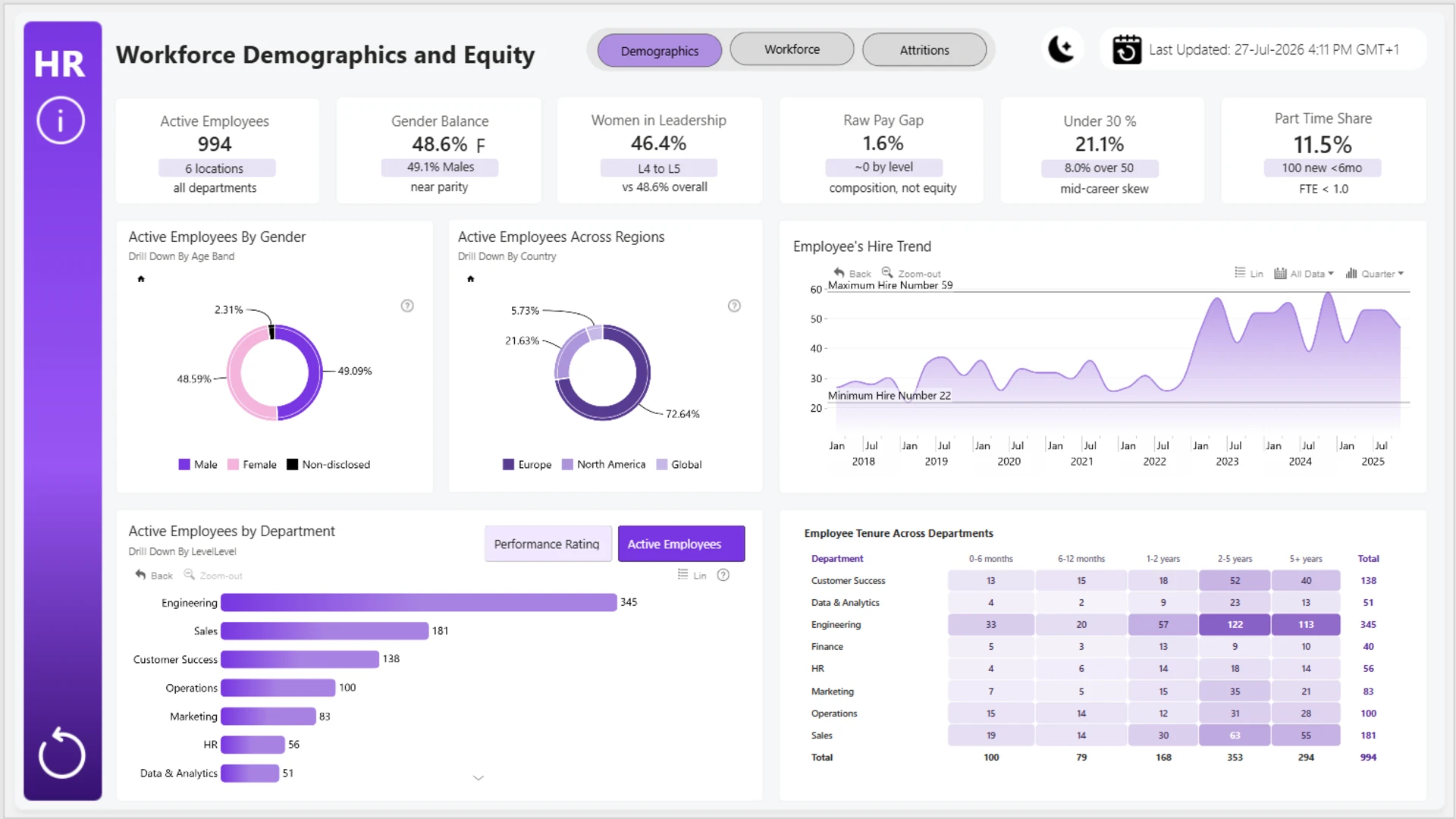1456x819 pixels.
Task: Click the last updated calendar icon
Action: [x=1127, y=49]
